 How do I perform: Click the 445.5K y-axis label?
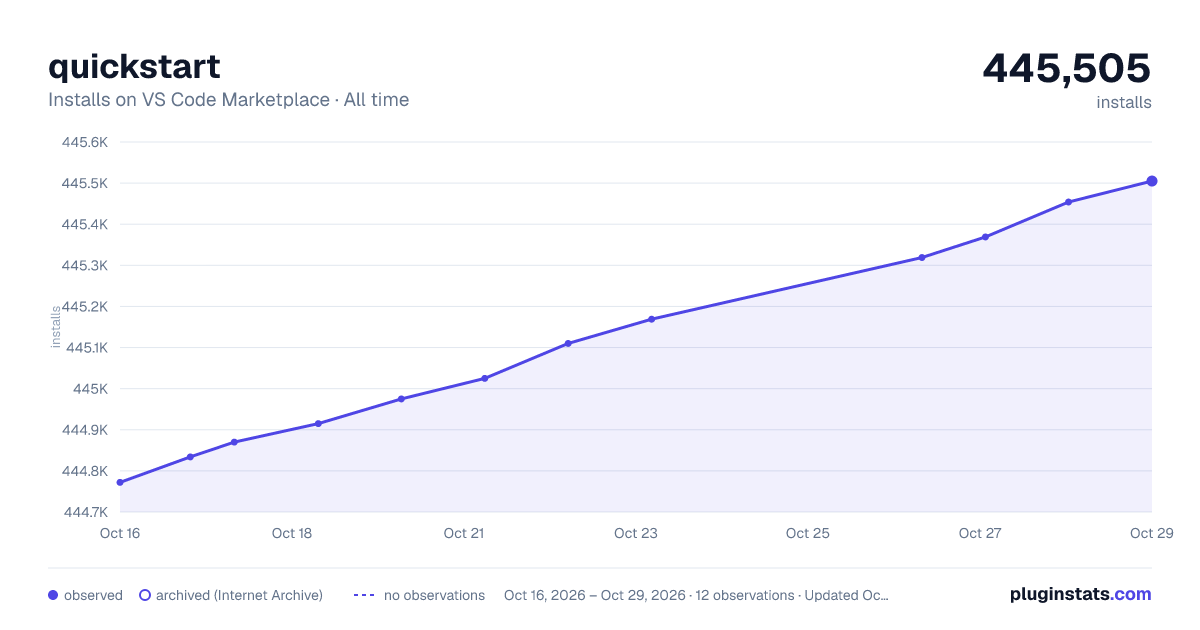(85, 183)
